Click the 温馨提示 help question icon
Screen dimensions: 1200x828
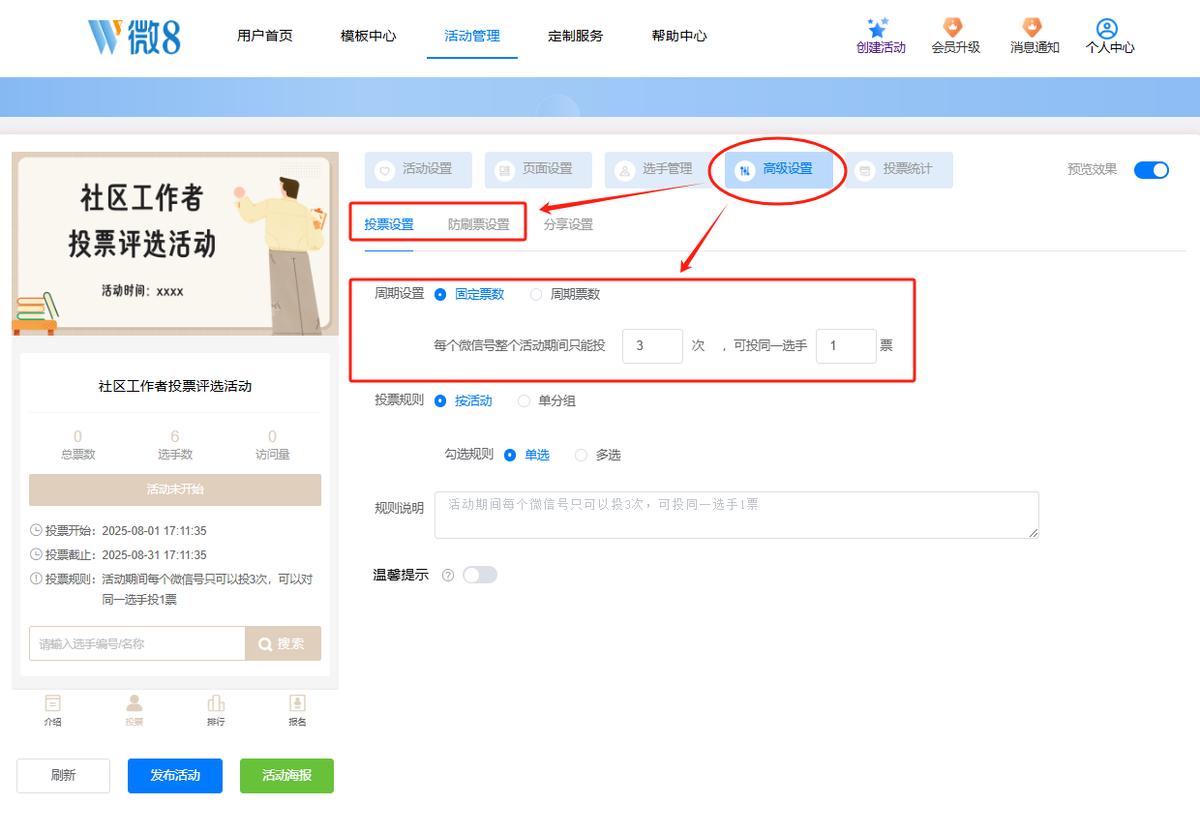[448, 575]
